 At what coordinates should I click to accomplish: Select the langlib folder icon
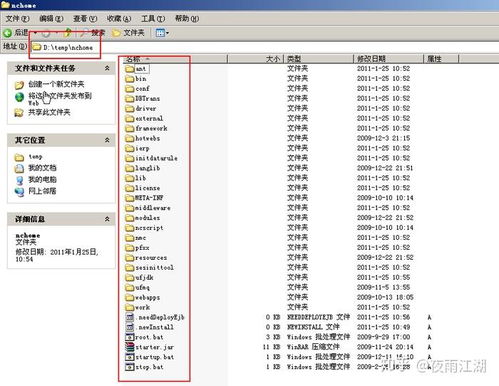(x=130, y=168)
